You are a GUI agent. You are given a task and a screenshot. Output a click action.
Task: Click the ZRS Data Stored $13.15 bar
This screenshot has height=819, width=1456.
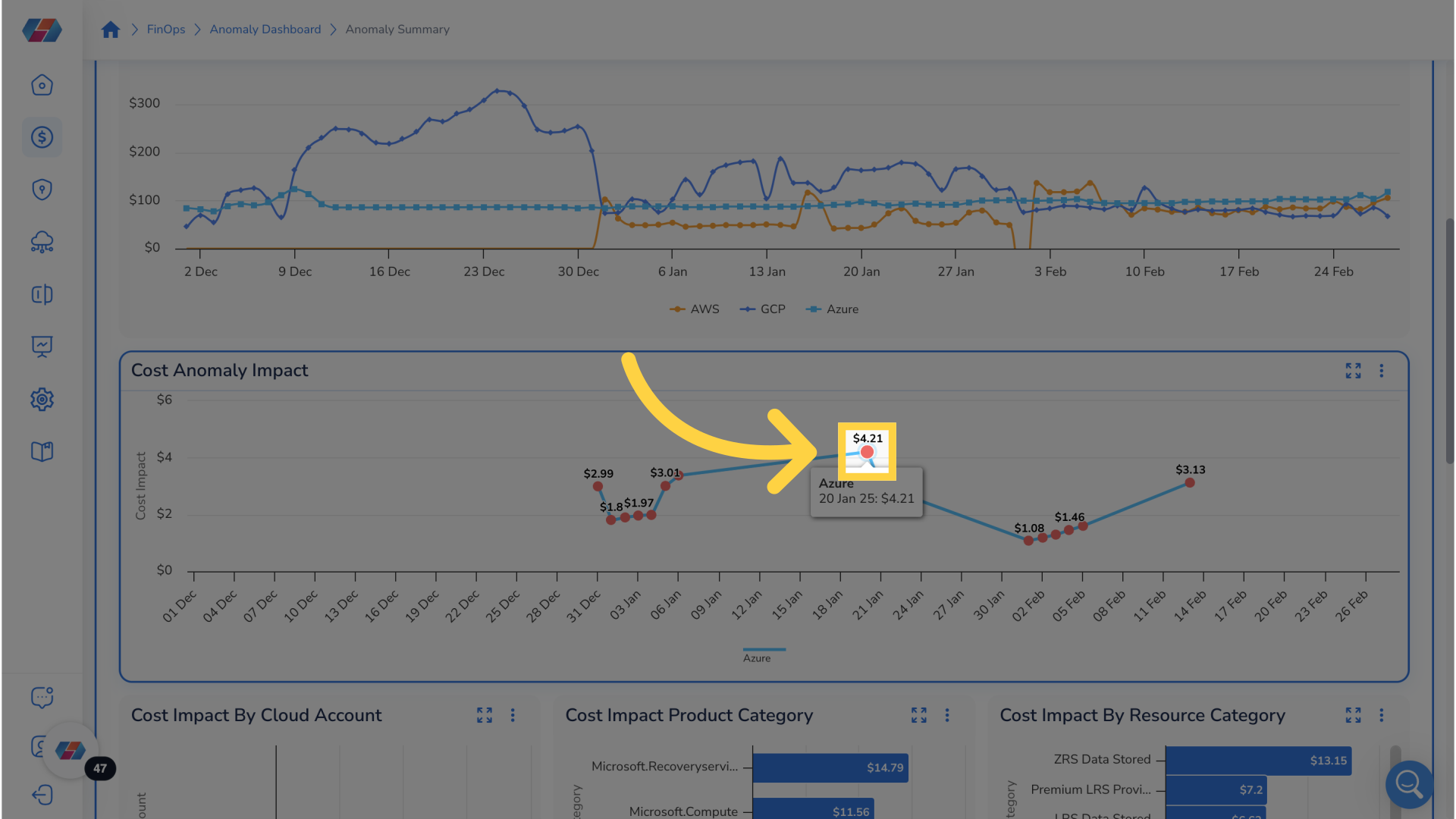tap(1258, 761)
